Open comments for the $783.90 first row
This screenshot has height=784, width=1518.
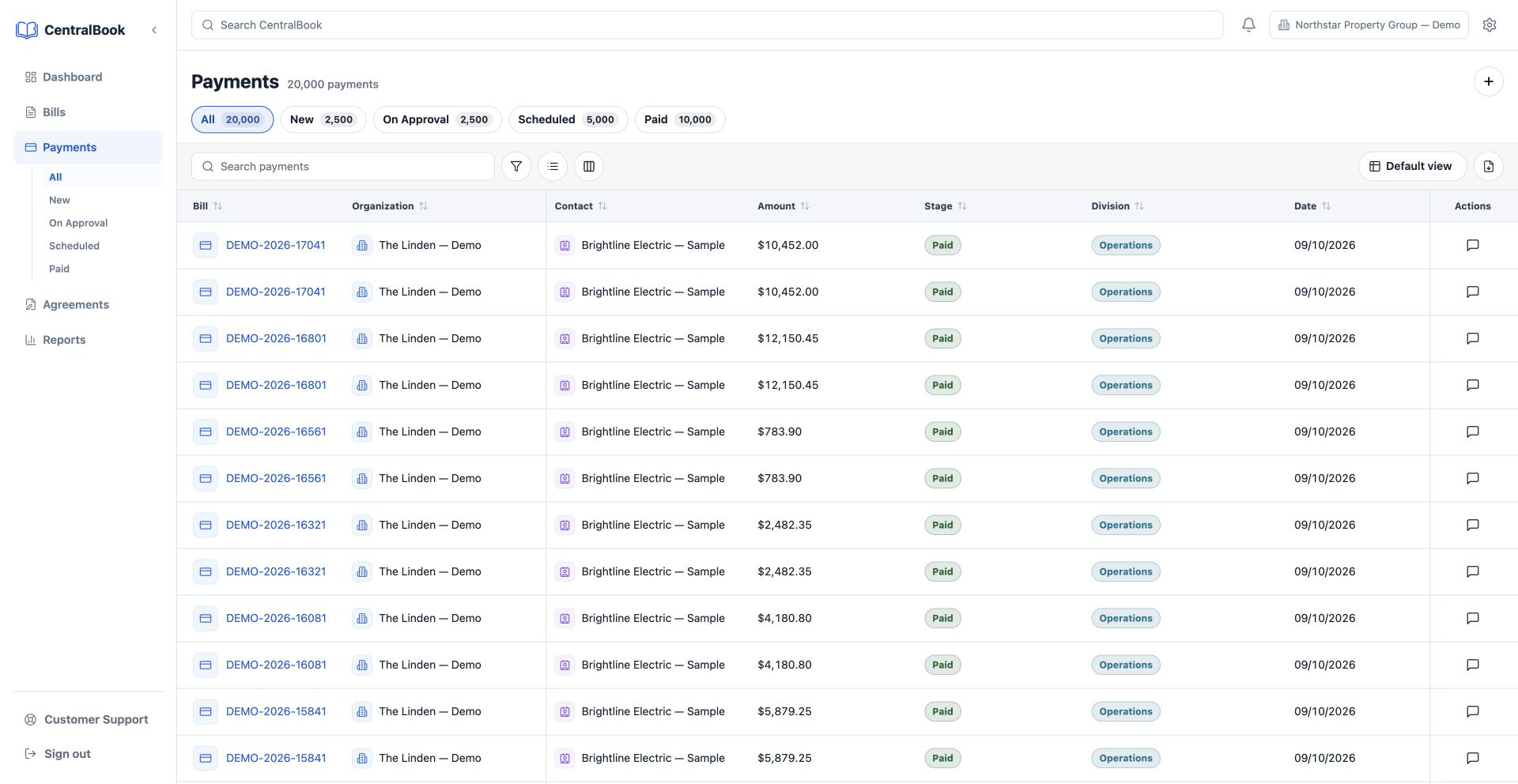[x=1473, y=432]
